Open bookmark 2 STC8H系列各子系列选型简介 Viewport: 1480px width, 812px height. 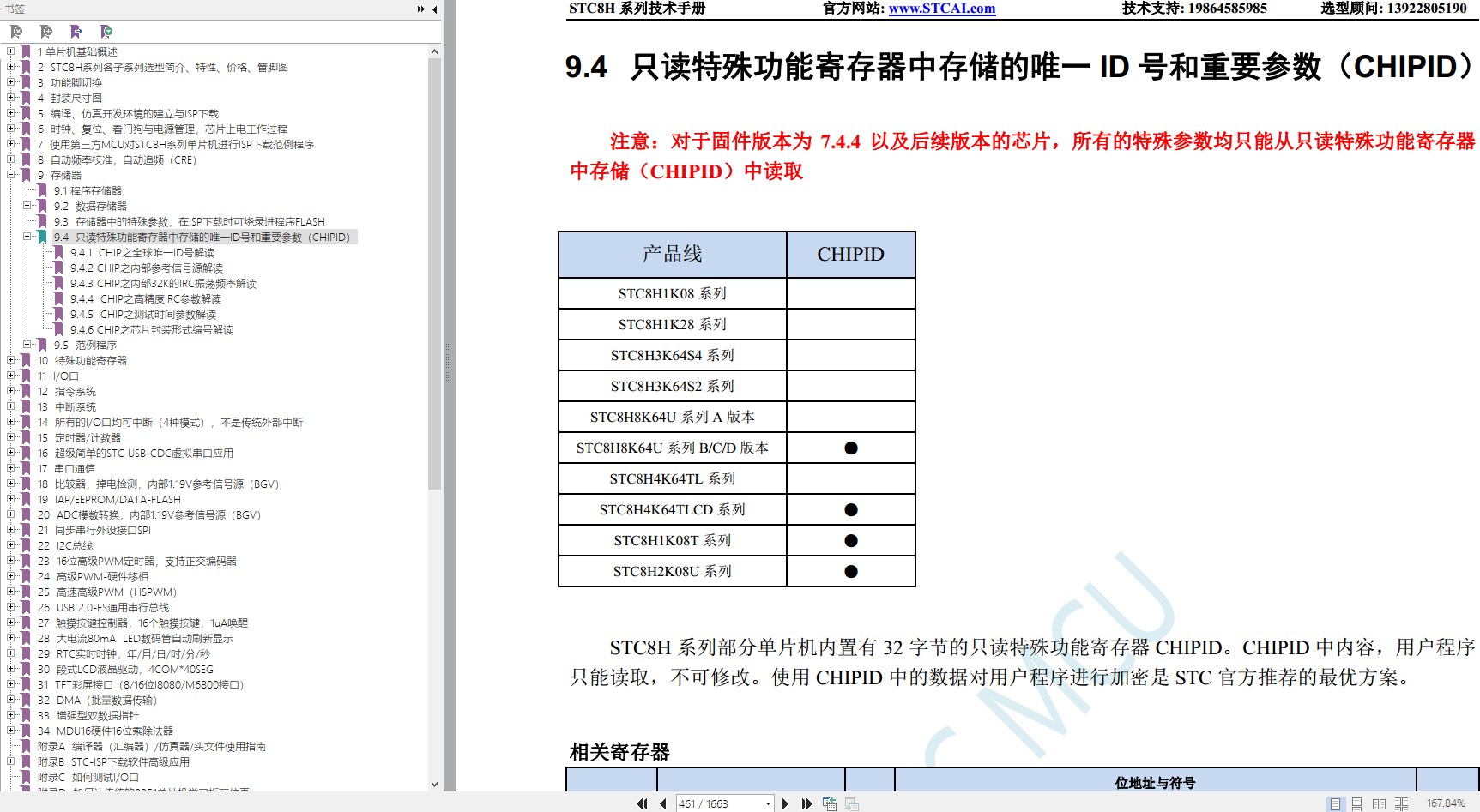click(163, 67)
